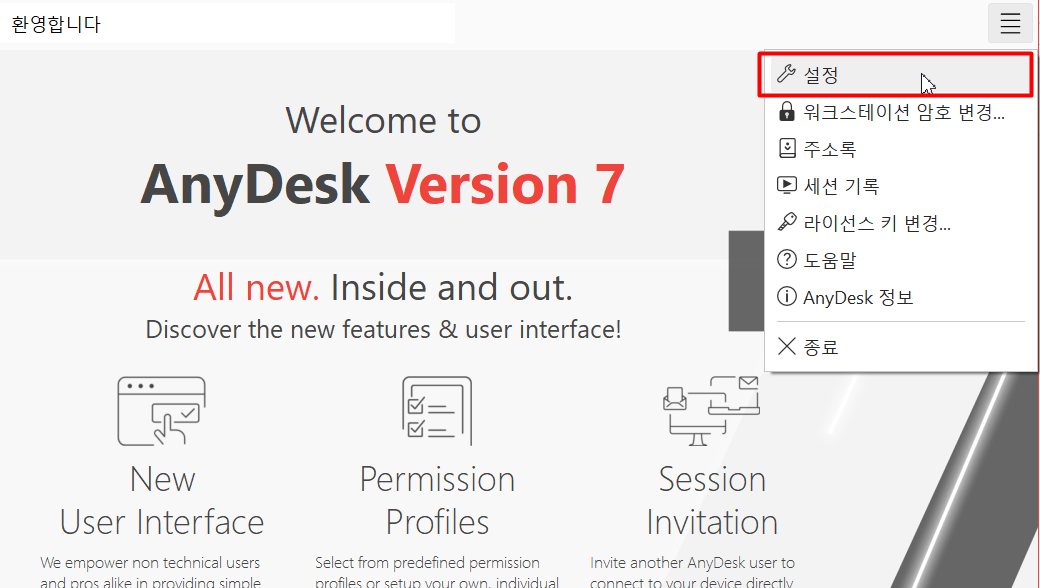Click the Permission Profiles checklist icon

pos(437,410)
